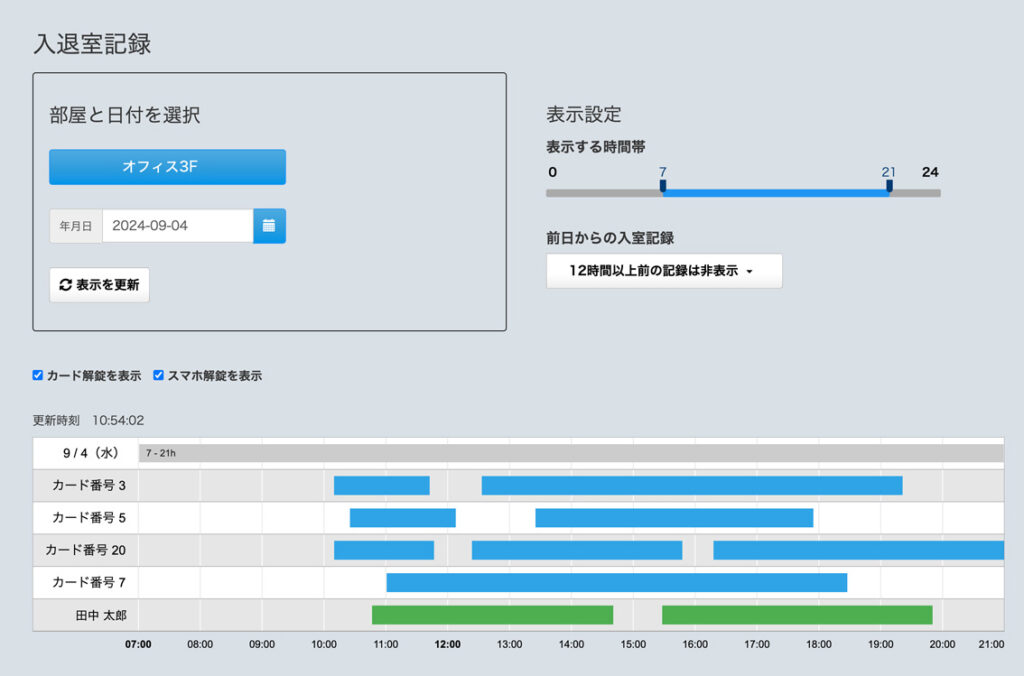The height and width of the screenshot is (676, 1024).
Task: Click the gray 7 - 21h header bar
Action: point(570,453)
